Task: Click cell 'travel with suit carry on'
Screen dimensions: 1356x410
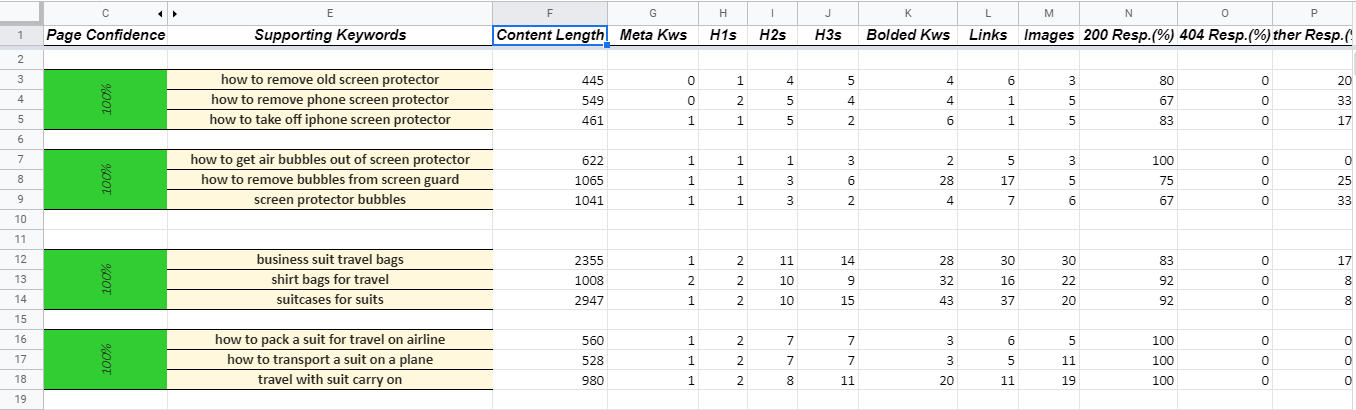Action: pos(330,380)
